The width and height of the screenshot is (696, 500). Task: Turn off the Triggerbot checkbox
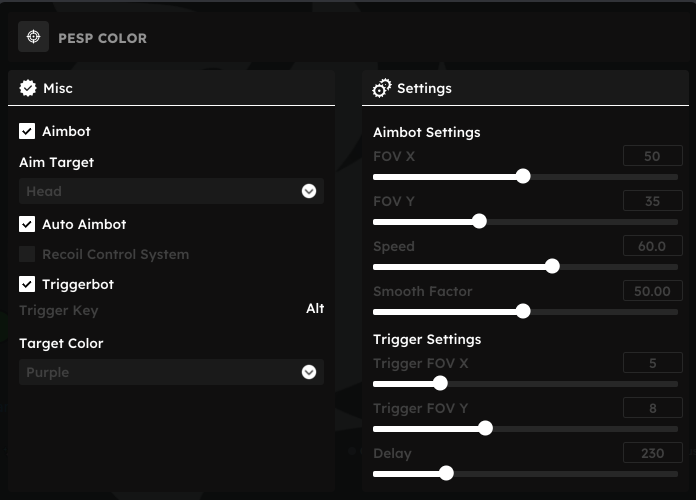point(27,284)
